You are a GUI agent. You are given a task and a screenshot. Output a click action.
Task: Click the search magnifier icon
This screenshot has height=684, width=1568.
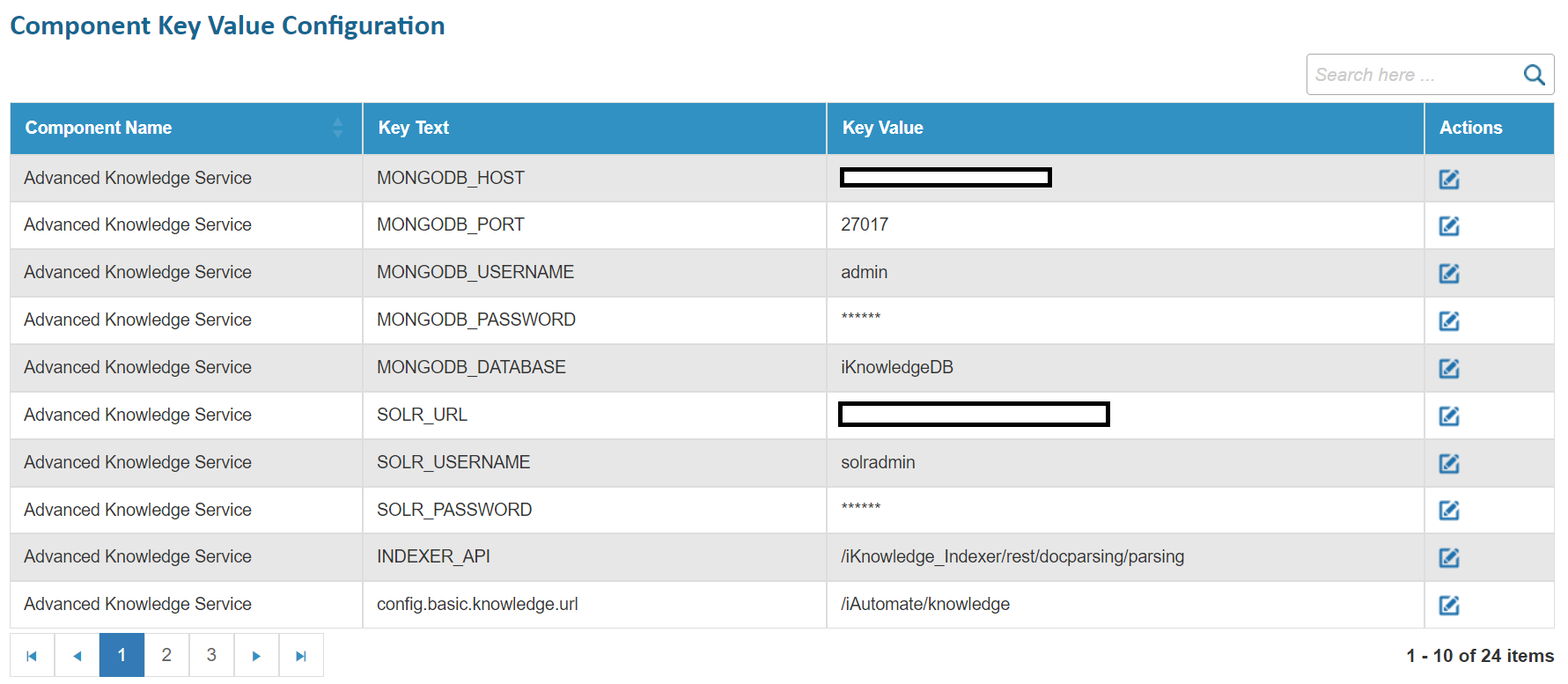tap(1534, 75)
